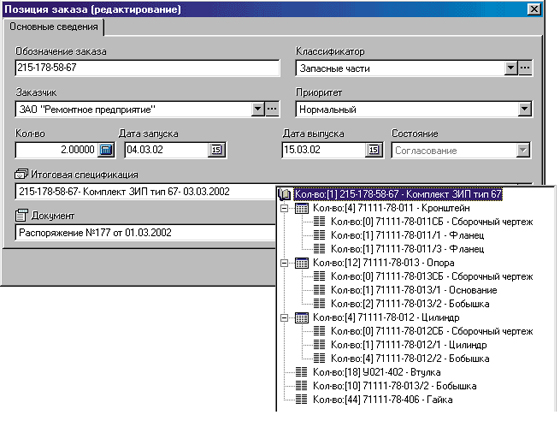Click grid icon of 71111-78-012/1 Цилиндр

[319, 345]
